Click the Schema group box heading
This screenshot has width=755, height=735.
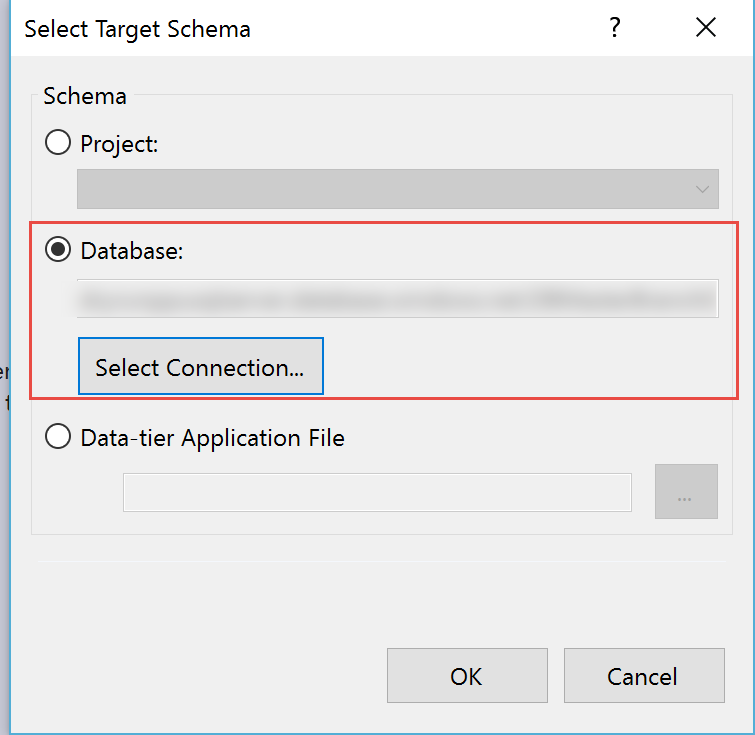85,96
